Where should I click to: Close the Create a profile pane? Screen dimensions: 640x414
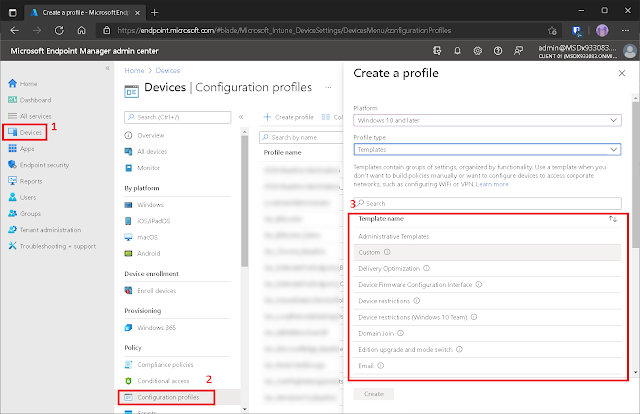point(622,73)
